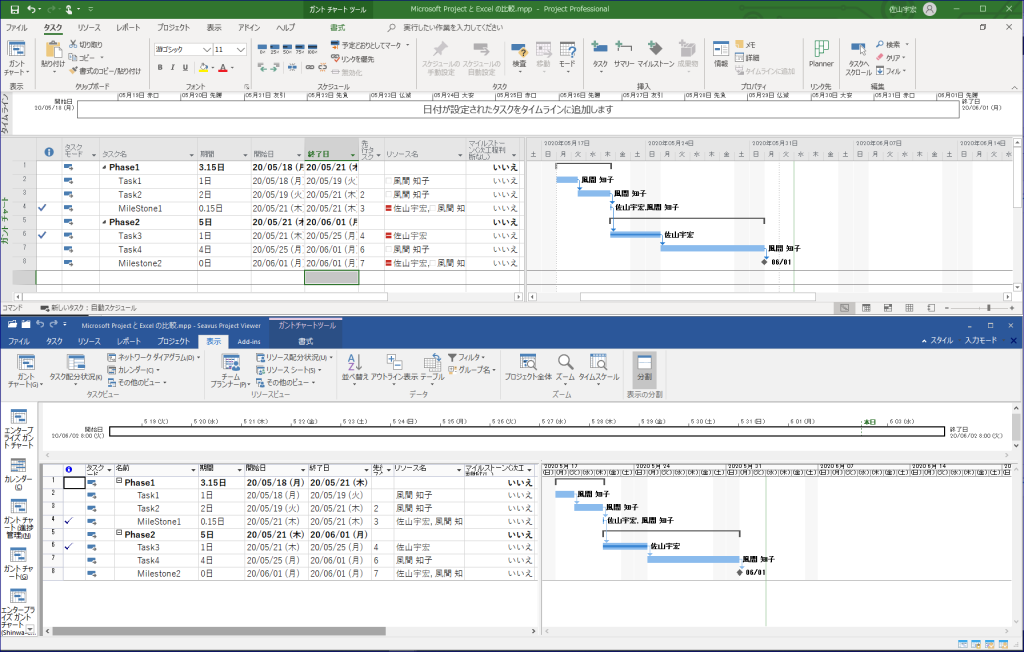Click the Paste (貼り付け) icon in Project
Viewport: 1024px width, 652px height.
(53, 50)
